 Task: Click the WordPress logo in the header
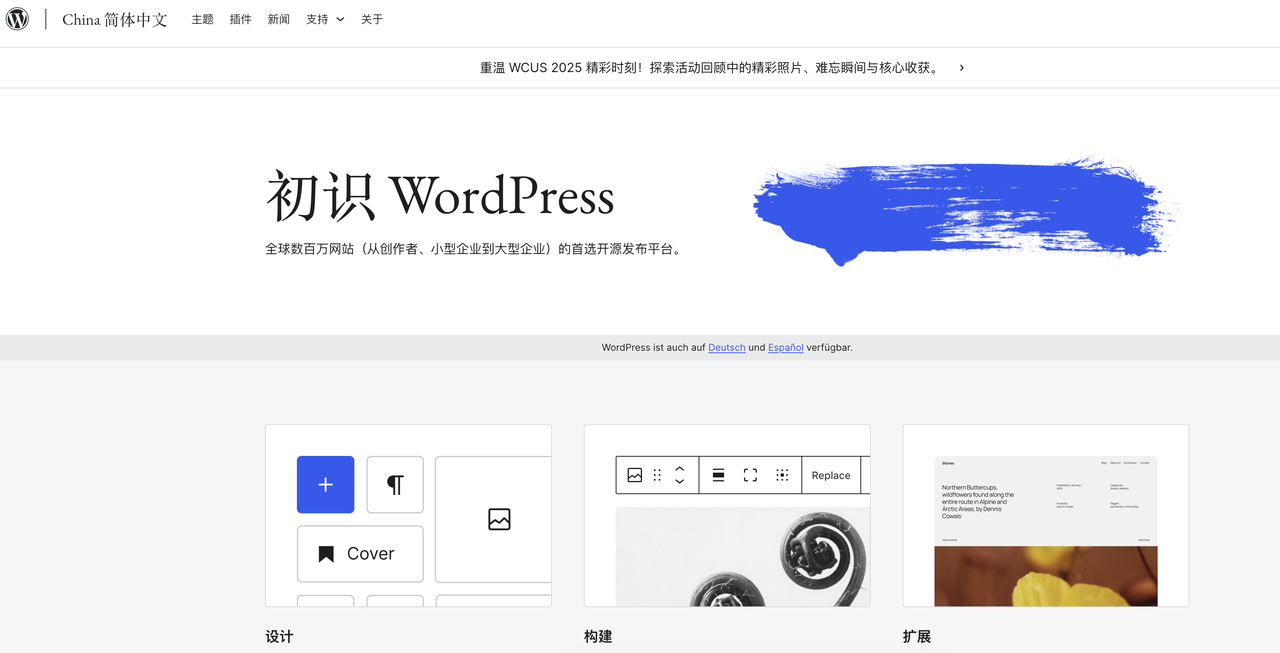[17, 19]
